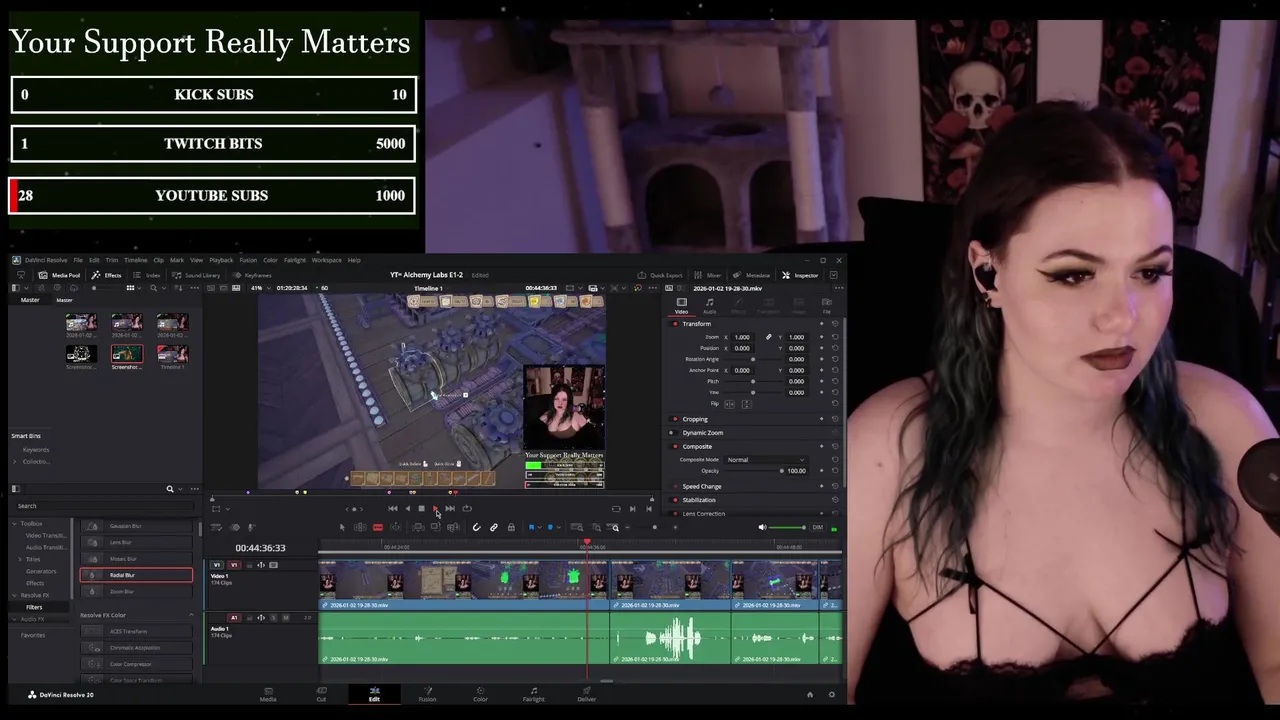Screen dimensions: 1280x720
Task: Play the timeline forward
Action: pos(435,508)
